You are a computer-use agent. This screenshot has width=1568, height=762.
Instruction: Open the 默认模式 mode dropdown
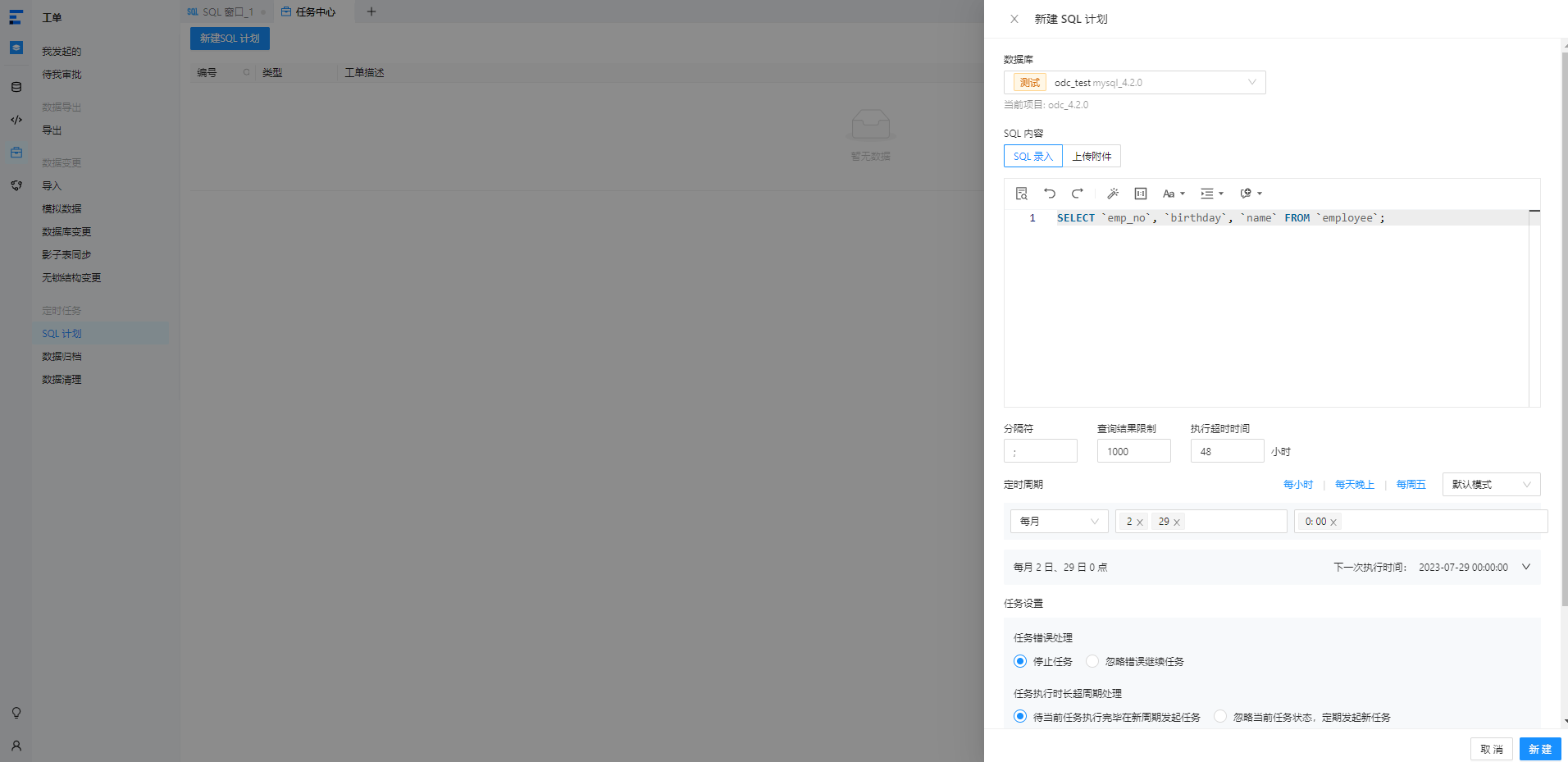[1492, 484]
